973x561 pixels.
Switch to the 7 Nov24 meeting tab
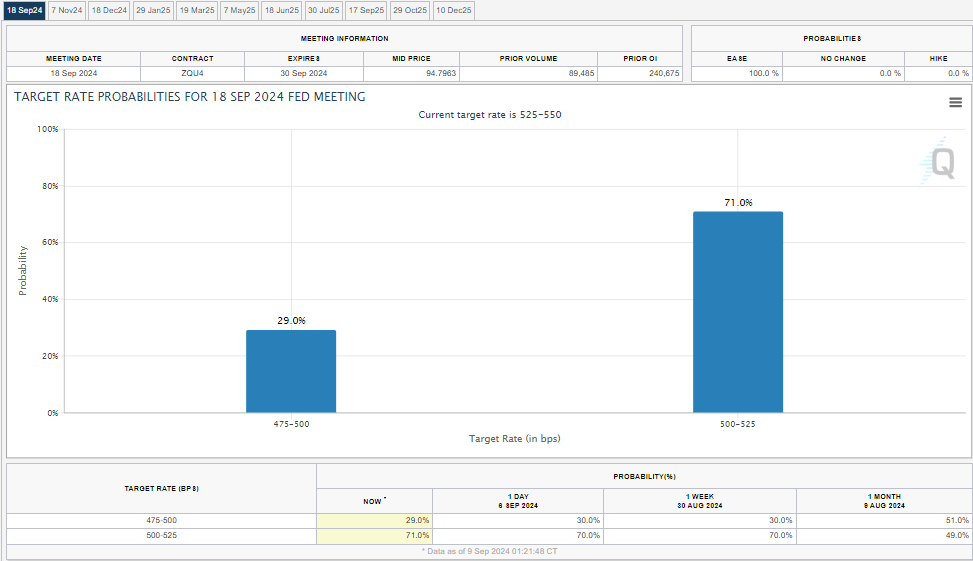(66, 10)
